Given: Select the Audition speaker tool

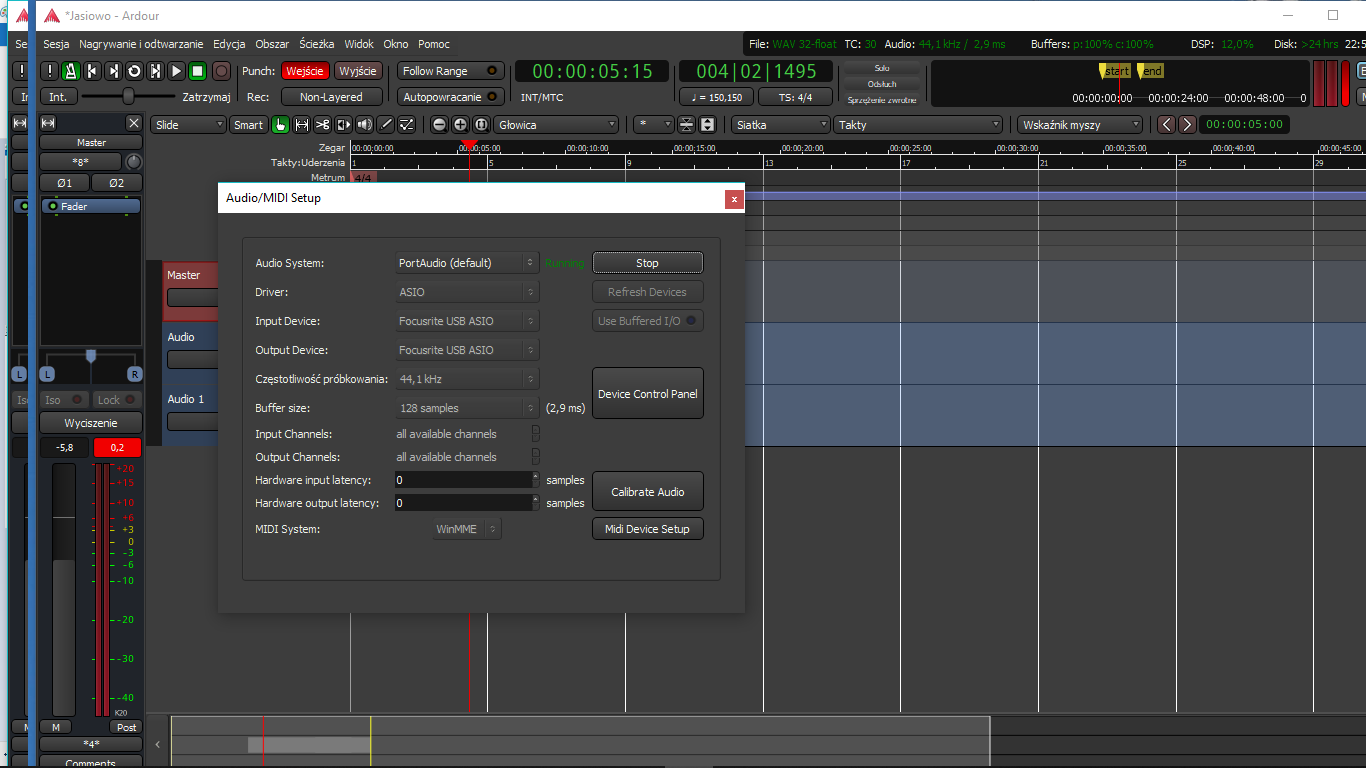Looking at the screenshot, I should click(365, 124).
